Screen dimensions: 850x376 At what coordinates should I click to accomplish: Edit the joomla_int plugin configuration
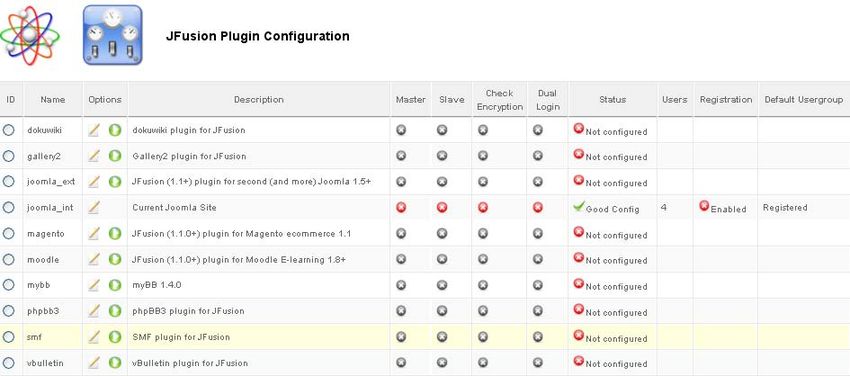(x=94, y=208)
